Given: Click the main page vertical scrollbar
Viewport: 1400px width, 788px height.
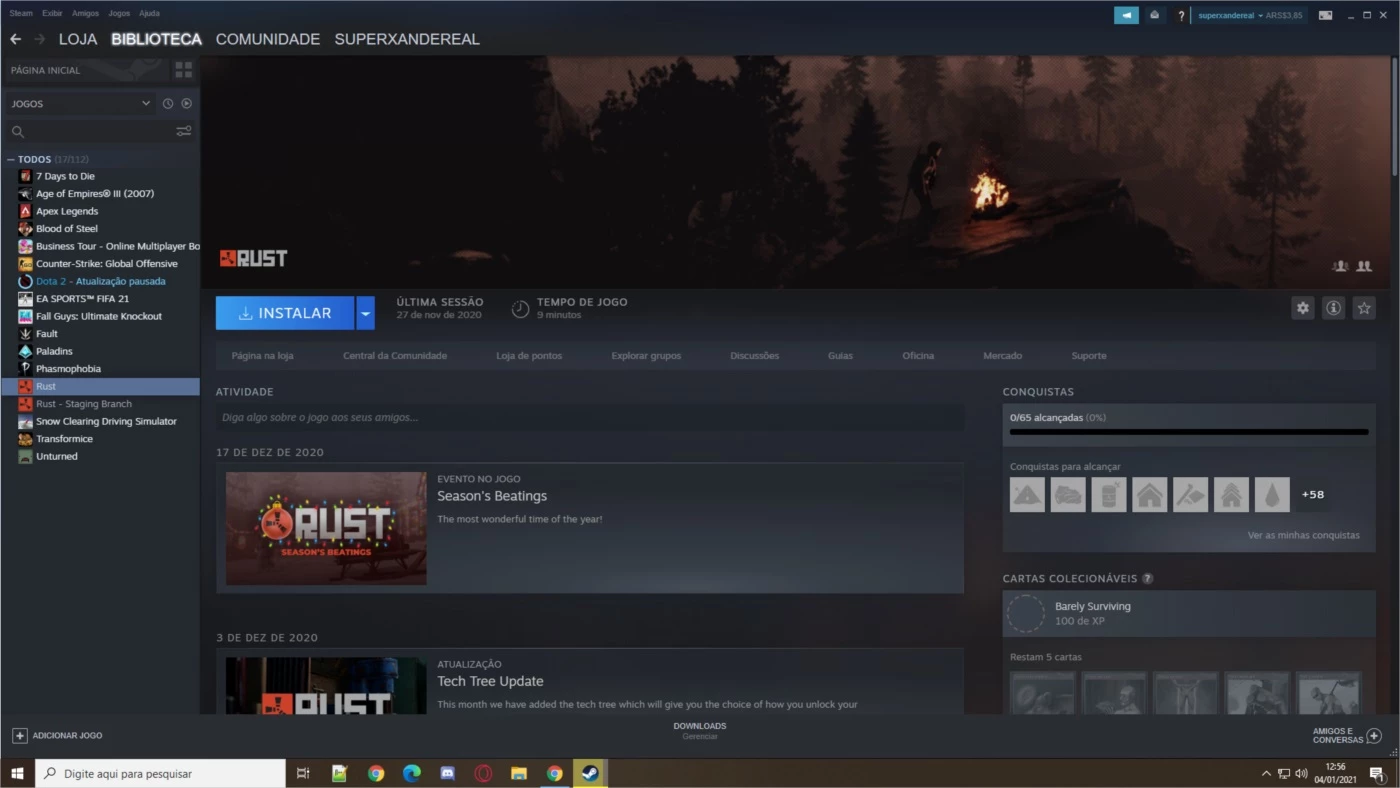Looking at the screenshot, I should tap(1395, 115).
